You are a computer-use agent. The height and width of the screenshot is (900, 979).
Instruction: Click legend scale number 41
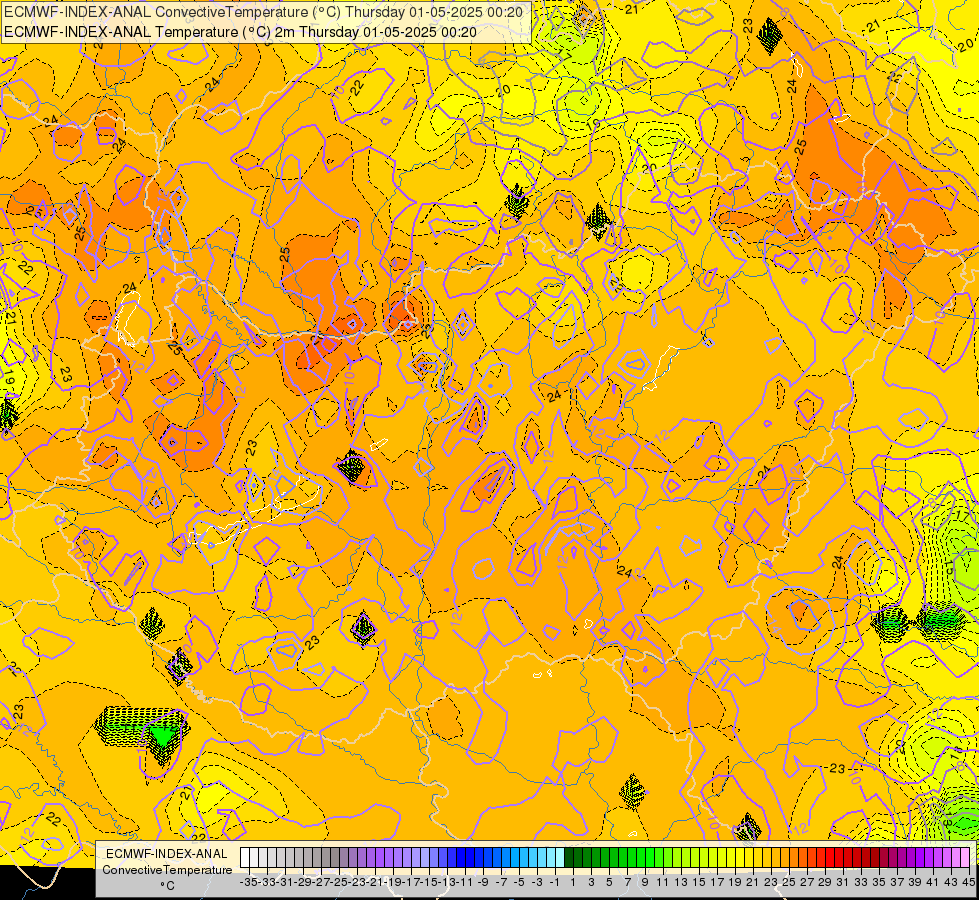(x=933, y=882)
